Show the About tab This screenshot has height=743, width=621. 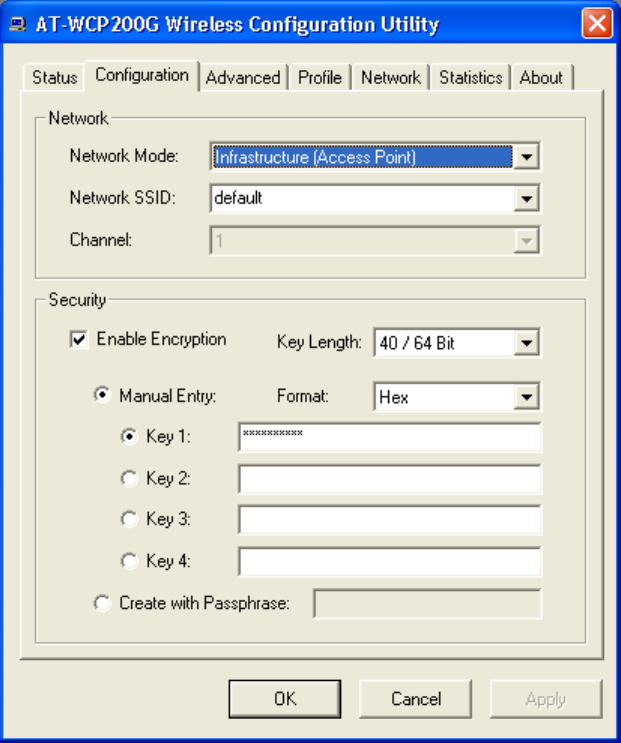coord(541,77)
